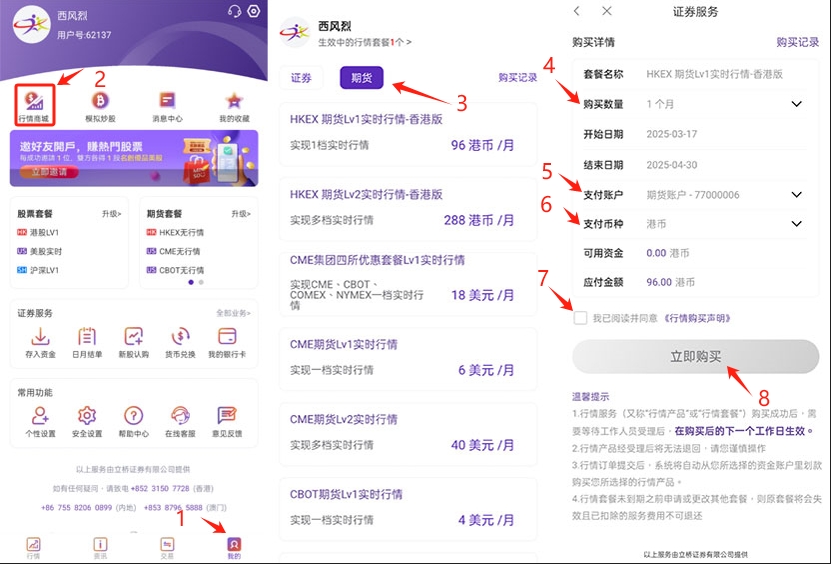
Task: Expand the 支付币种 dropdown
Action: coord(796,224)
